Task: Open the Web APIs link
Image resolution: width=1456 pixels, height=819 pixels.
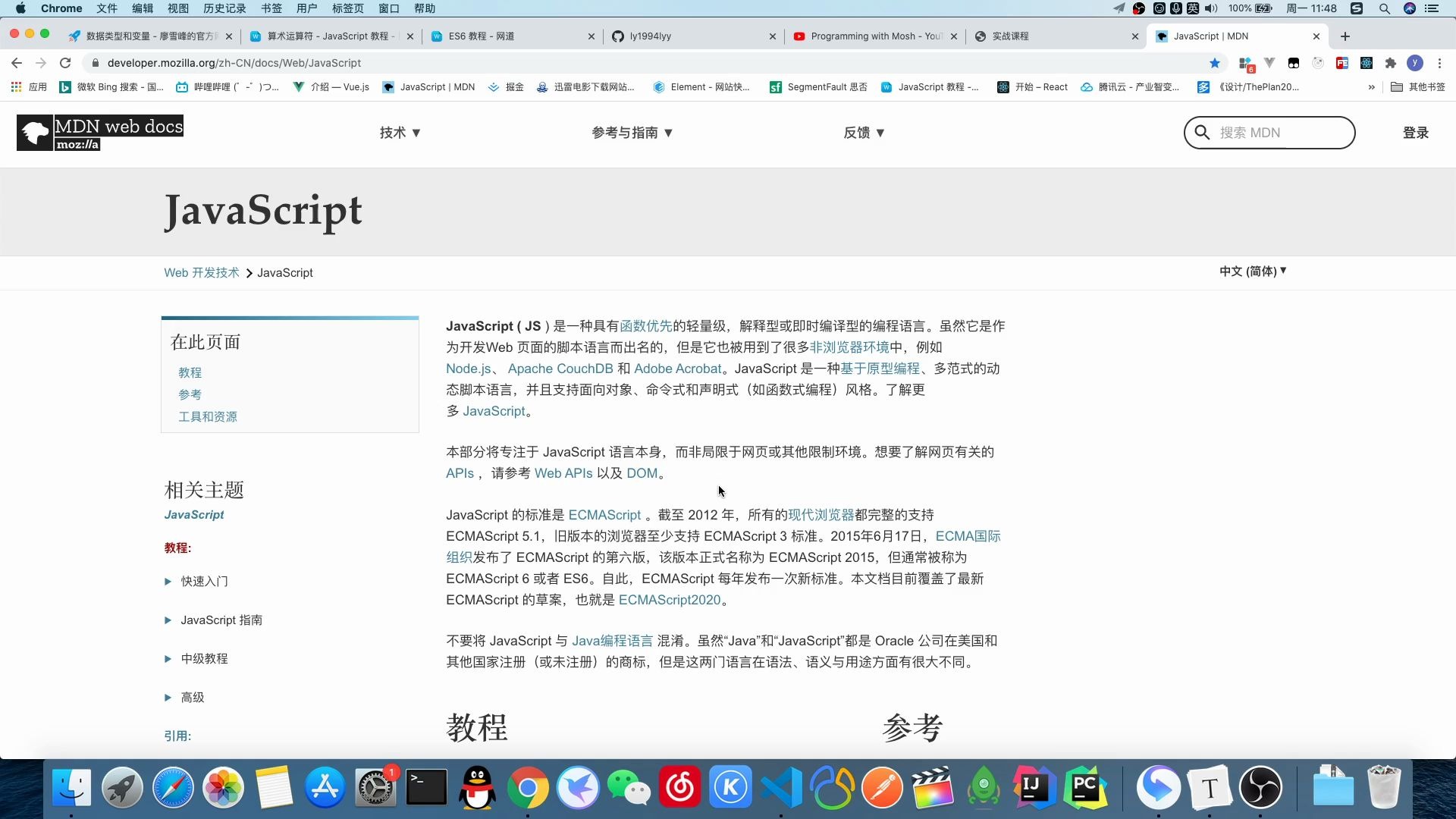Action: (x=563, y=474)
